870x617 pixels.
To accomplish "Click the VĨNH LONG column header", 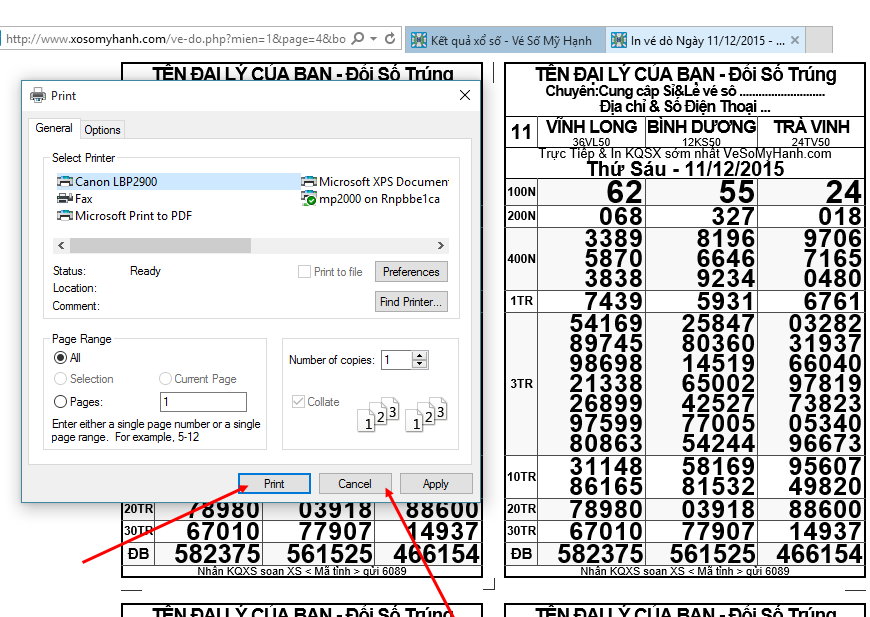I will 591,127.
